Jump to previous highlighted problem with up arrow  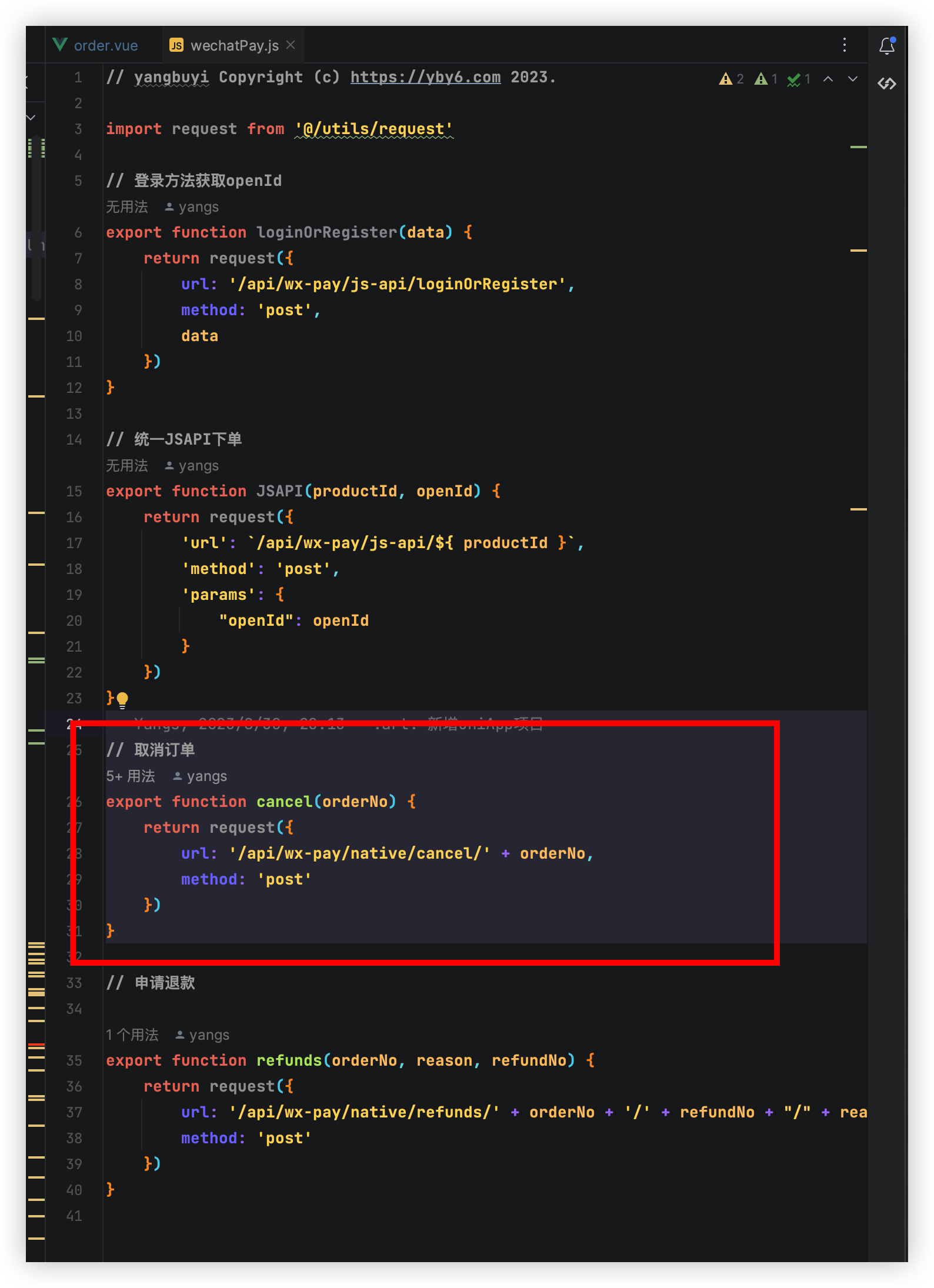[x=828, y=79]
